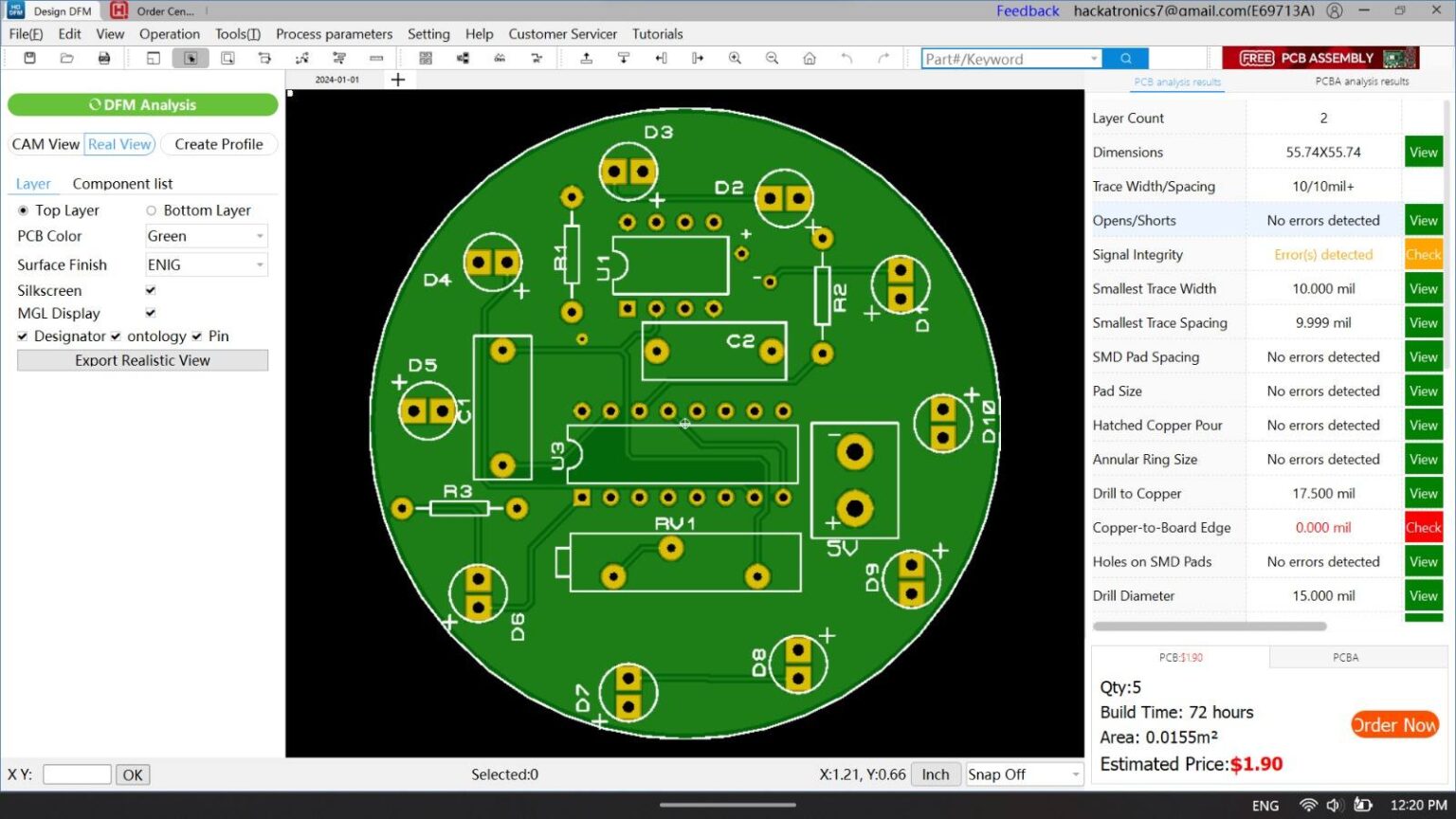This screenshot has width=1456, height=819.
Task: Expand the Part#/Keyword search dropdown
Action: (1094, 58)
